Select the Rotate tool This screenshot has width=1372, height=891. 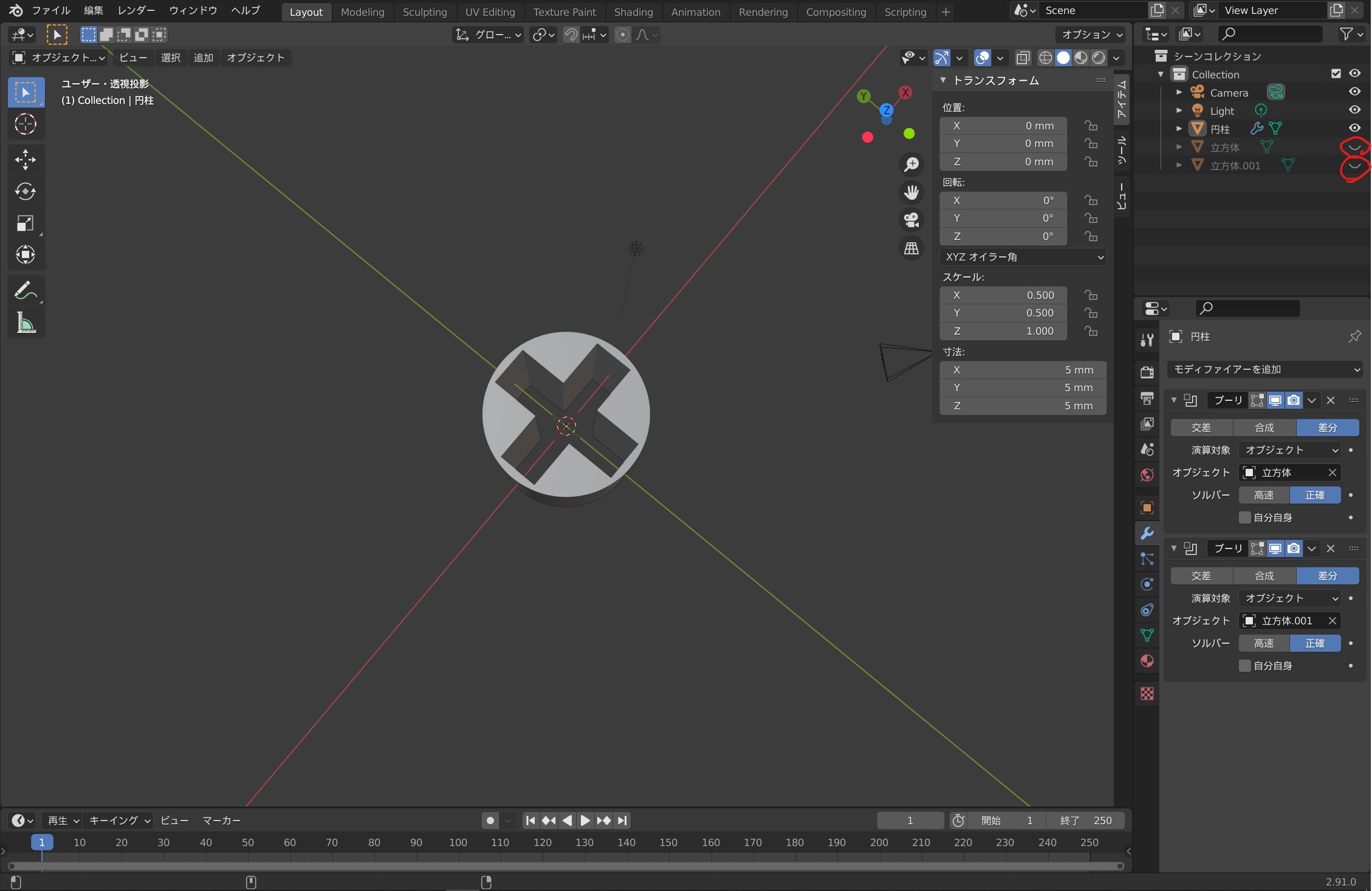point(25,191)
